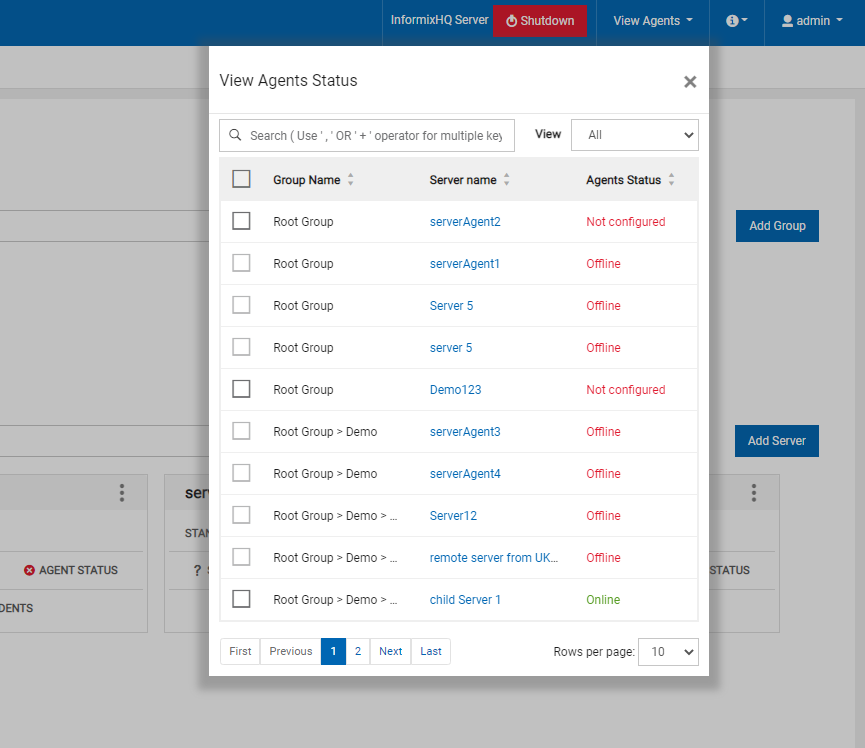Image resolution: width=865 pixels, height=748 pixels.
Task: Sort by Agents Status column arrows
Action: click(x=671, y=180)
